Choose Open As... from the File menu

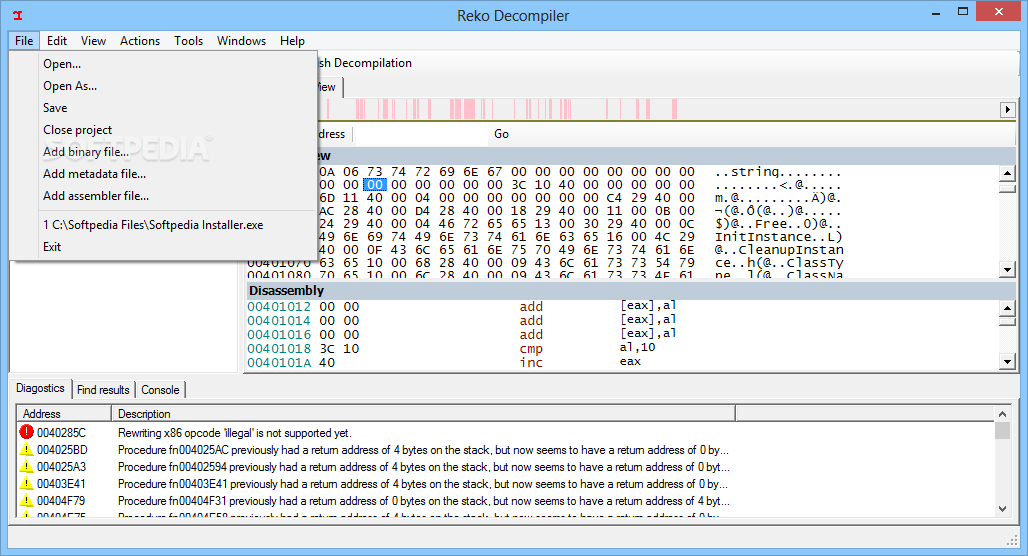[x=164, y=86]
